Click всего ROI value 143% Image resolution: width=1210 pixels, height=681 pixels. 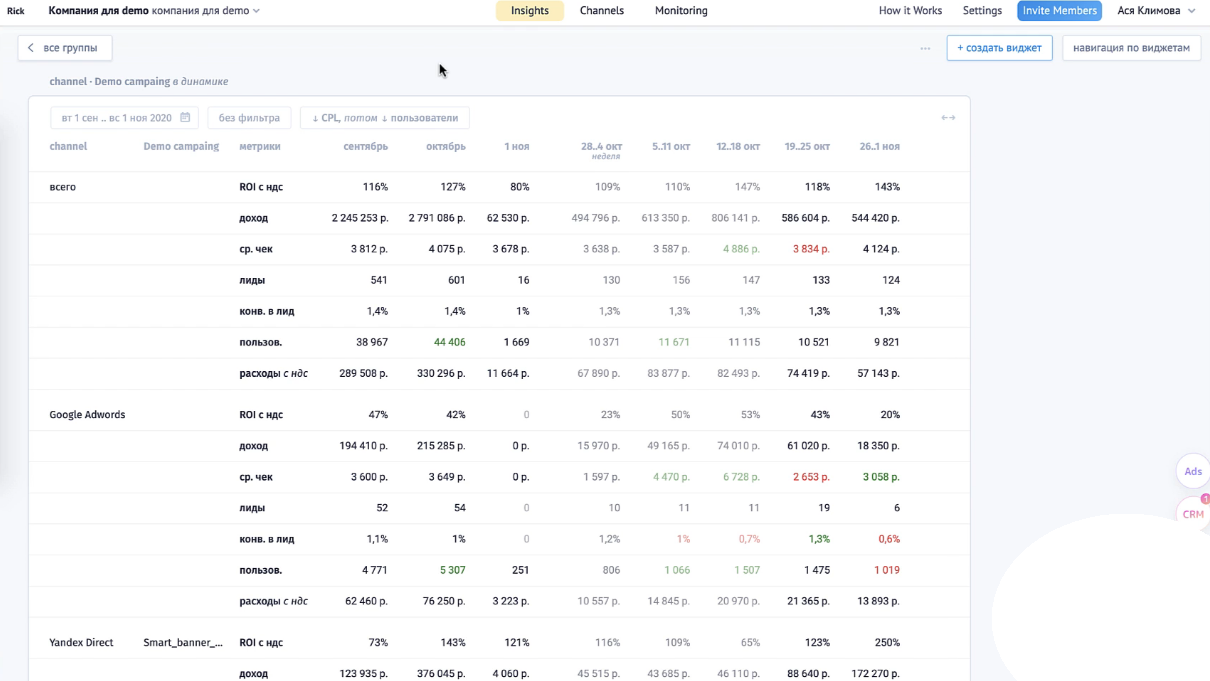[x=886, y=187]
